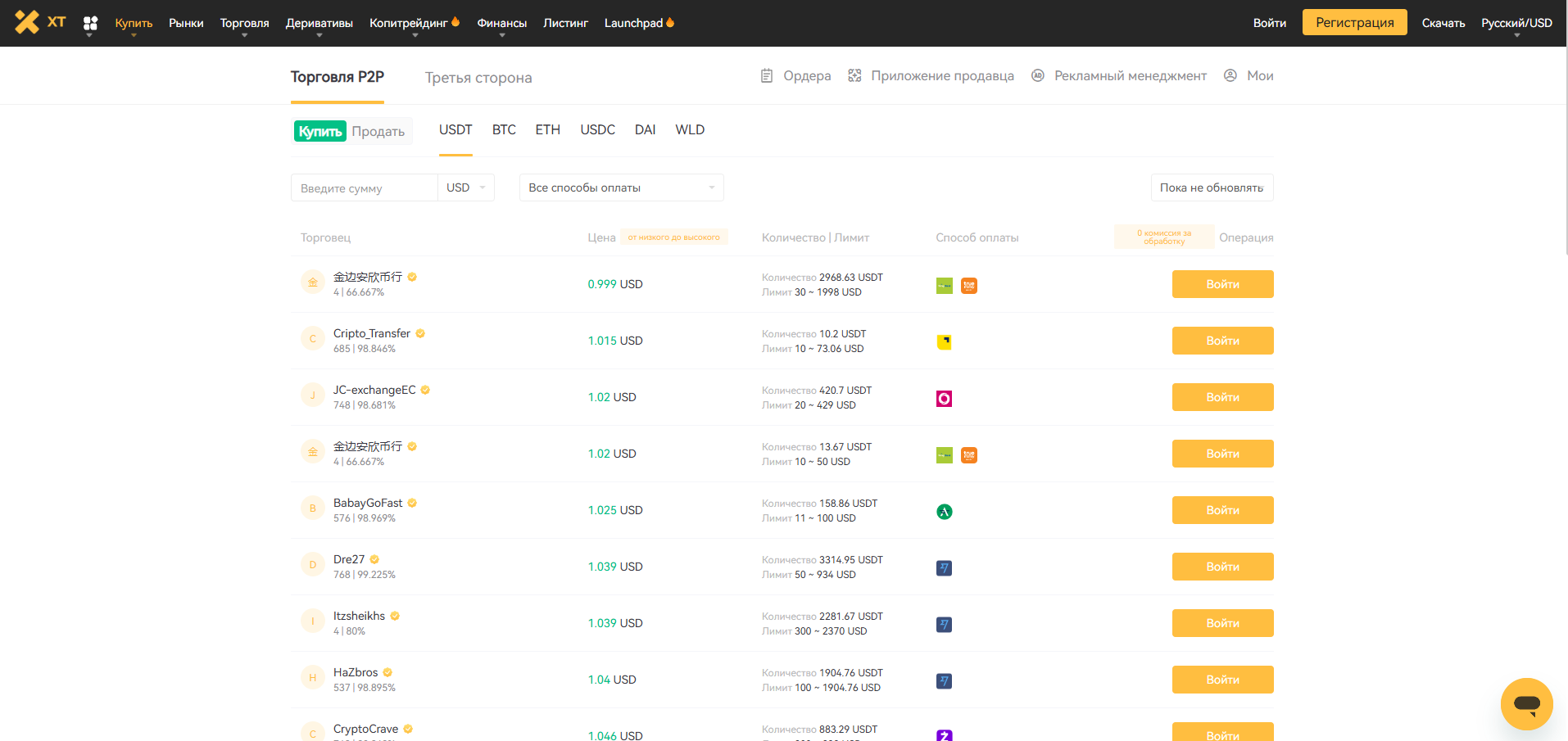This screenshot has height=741, width=1568.
Task: Click the XT exchange logo
Action: click(40, 22)
